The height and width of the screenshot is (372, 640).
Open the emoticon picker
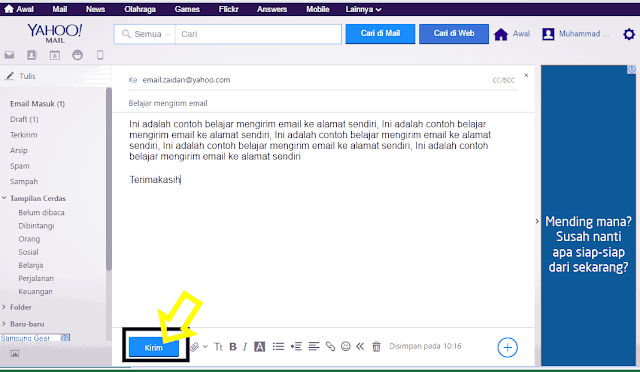346,346
